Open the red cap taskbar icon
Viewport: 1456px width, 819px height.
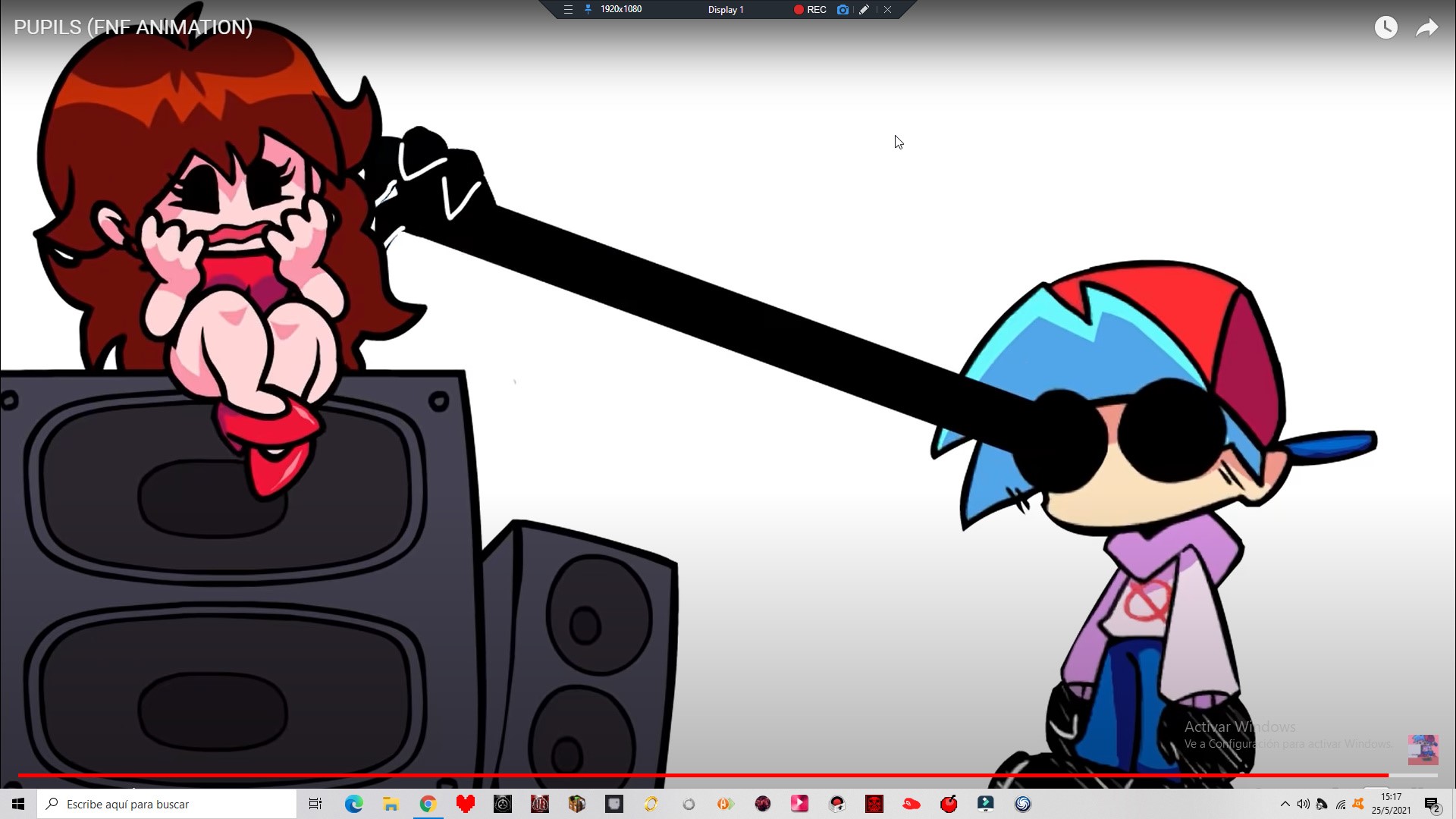pyautogui.click(x=912, y=804)
